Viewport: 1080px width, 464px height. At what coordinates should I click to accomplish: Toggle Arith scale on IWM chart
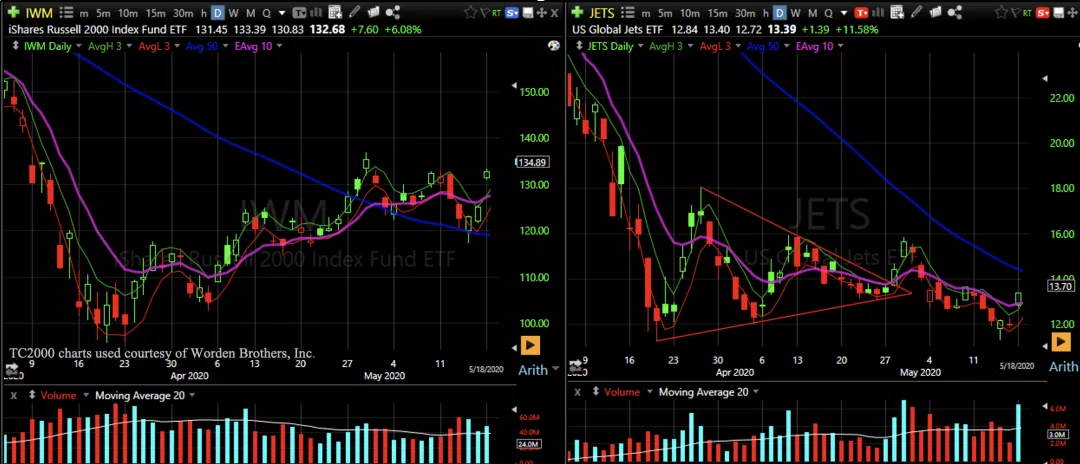[x=531, y=369]
